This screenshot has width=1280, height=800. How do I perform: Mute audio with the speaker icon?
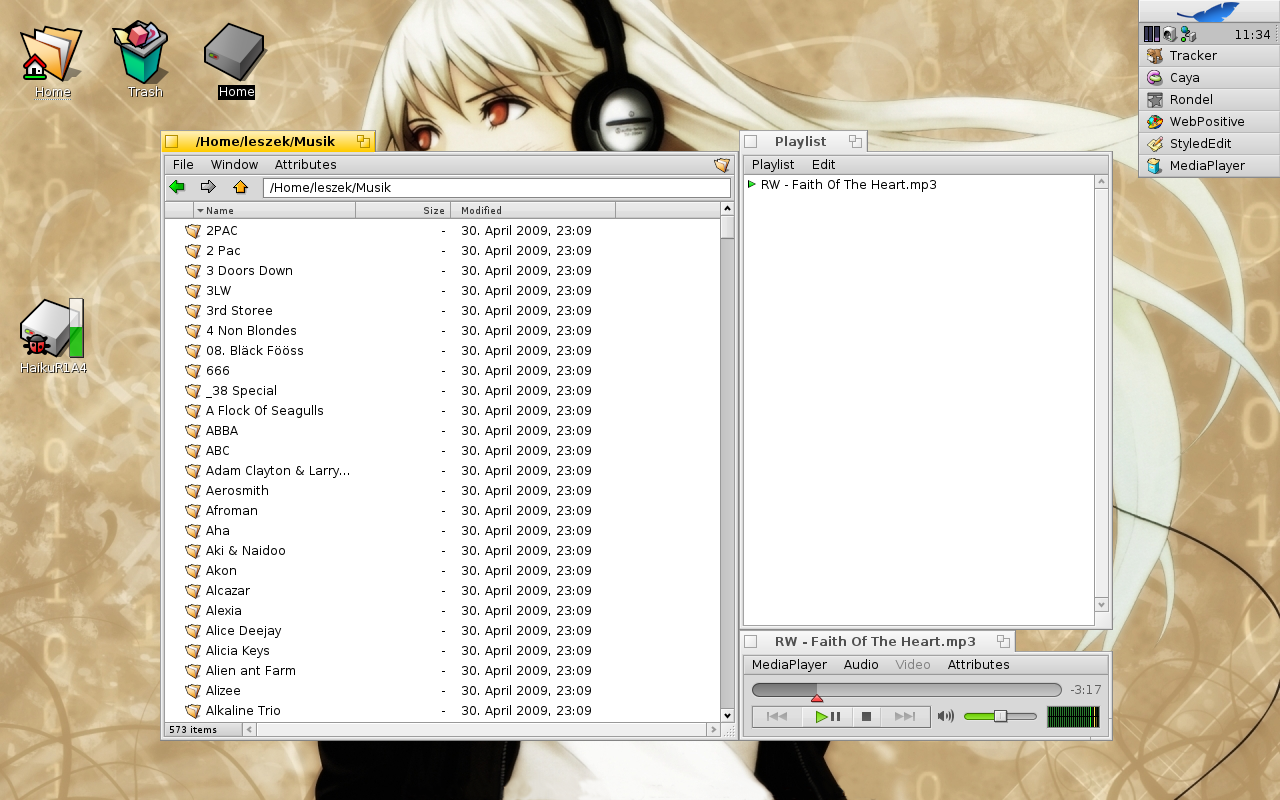pos(945,716)
